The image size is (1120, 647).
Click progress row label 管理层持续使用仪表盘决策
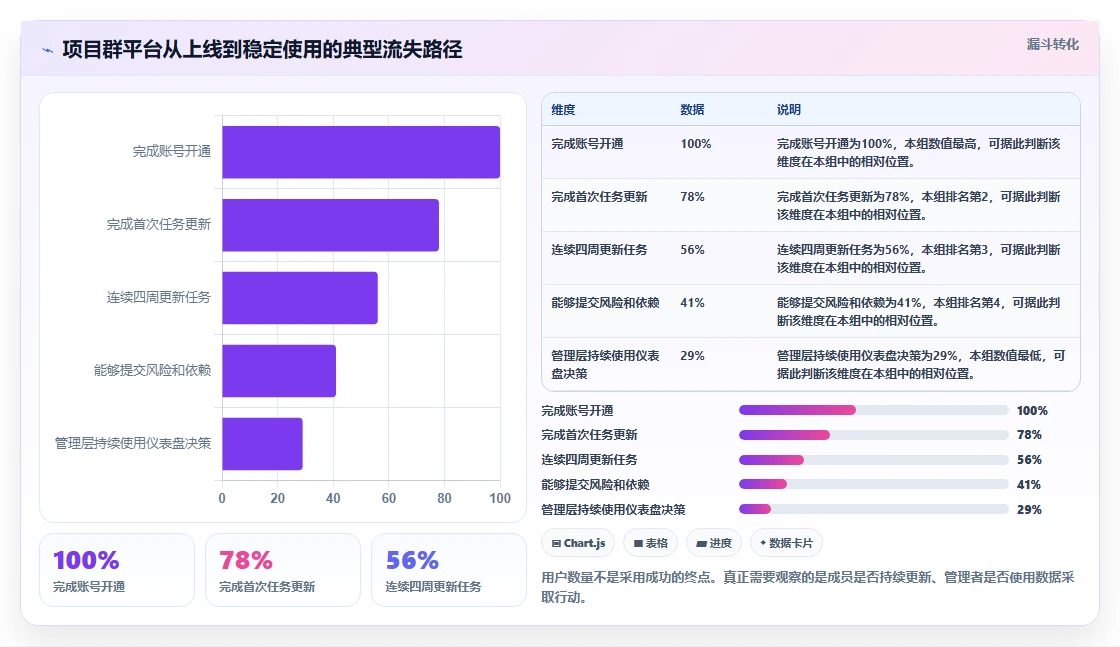click(x=613, y=510)
